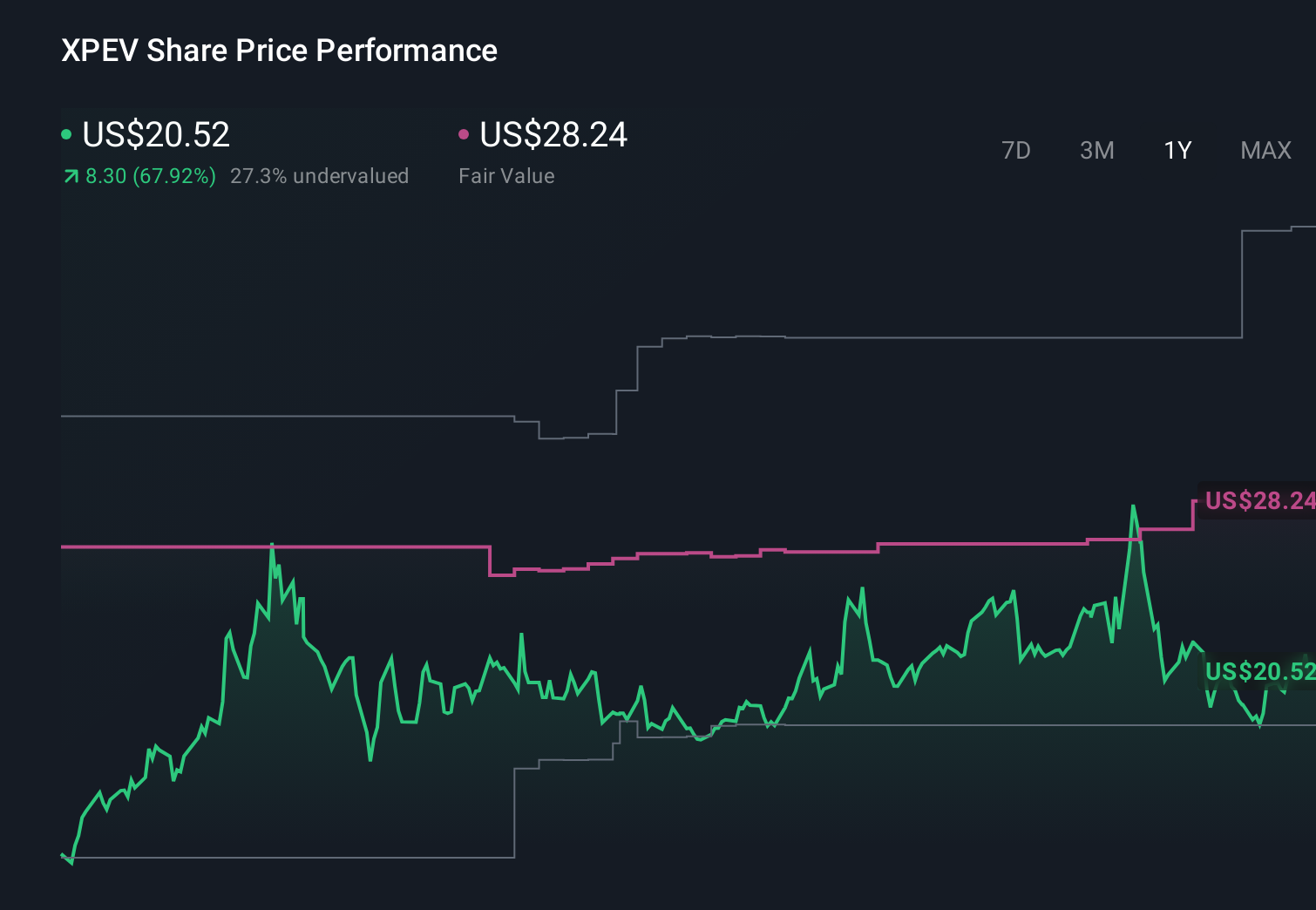Image resolution: width=1316 pixels, height=910 pixels.
Task: Click the green US$20.52 chart end label
Action: (1259, 671)
